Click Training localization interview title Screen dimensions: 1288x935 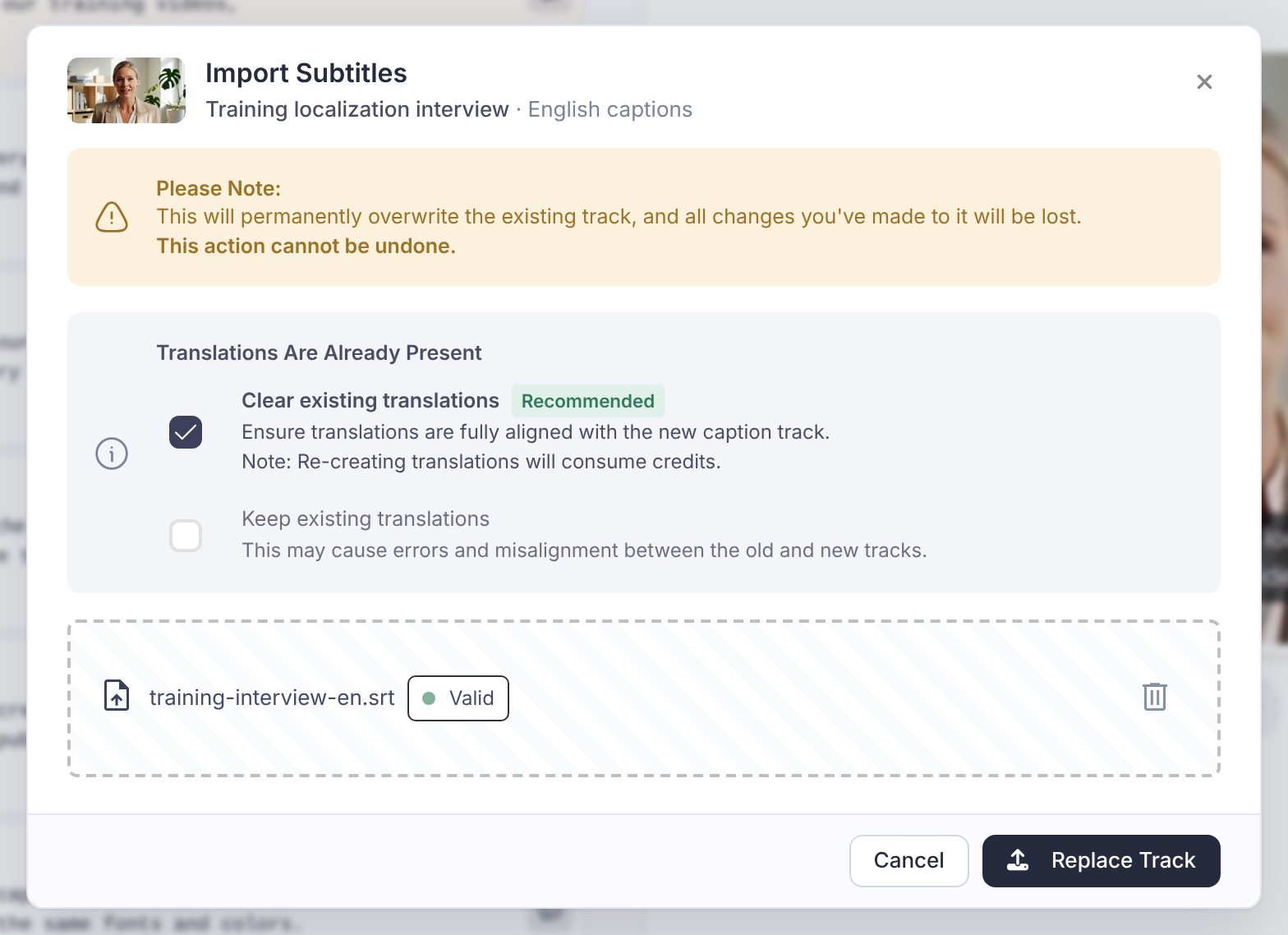357,109
